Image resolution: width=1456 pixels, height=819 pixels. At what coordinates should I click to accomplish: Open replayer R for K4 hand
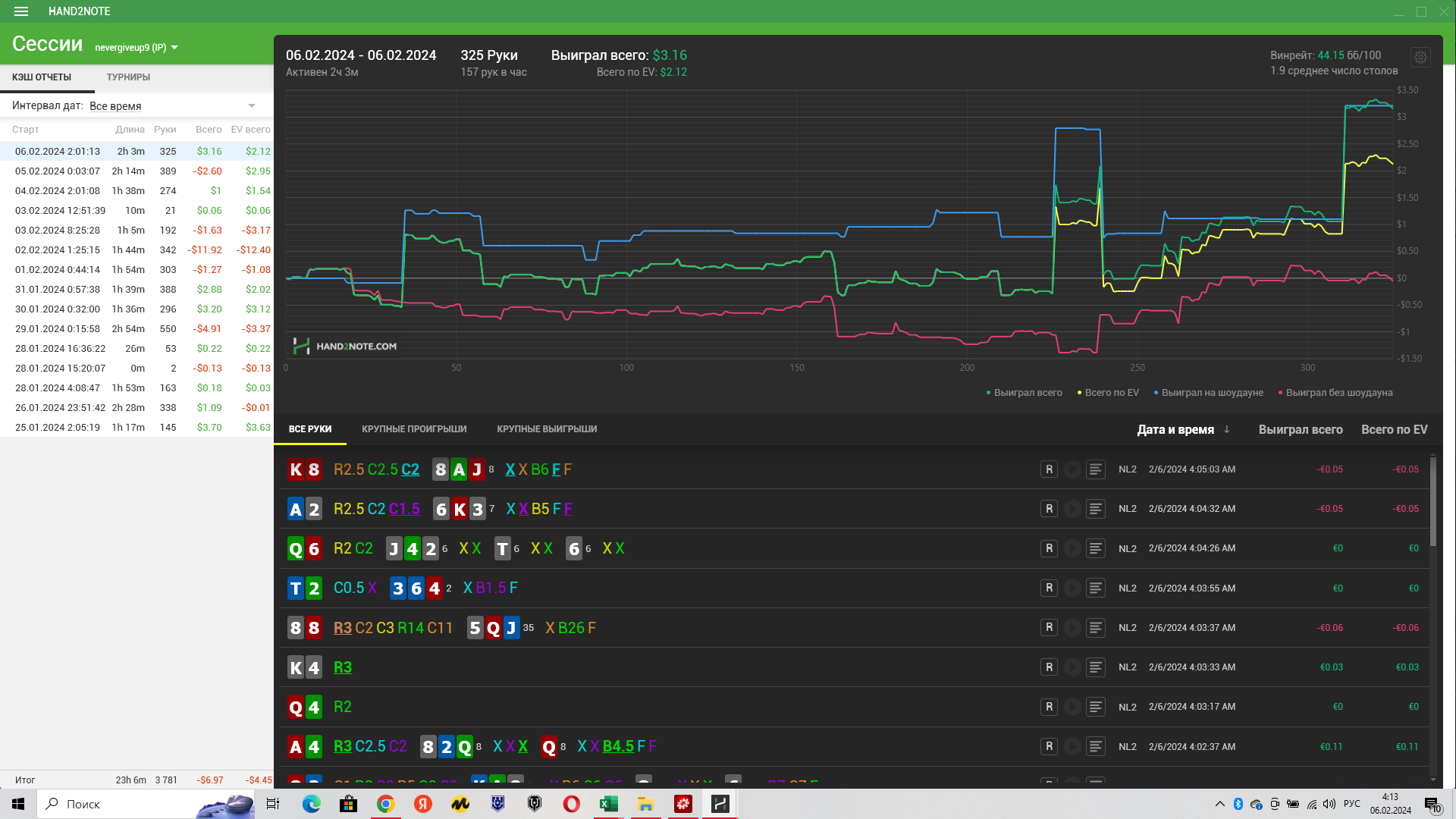coord(1049,667)
